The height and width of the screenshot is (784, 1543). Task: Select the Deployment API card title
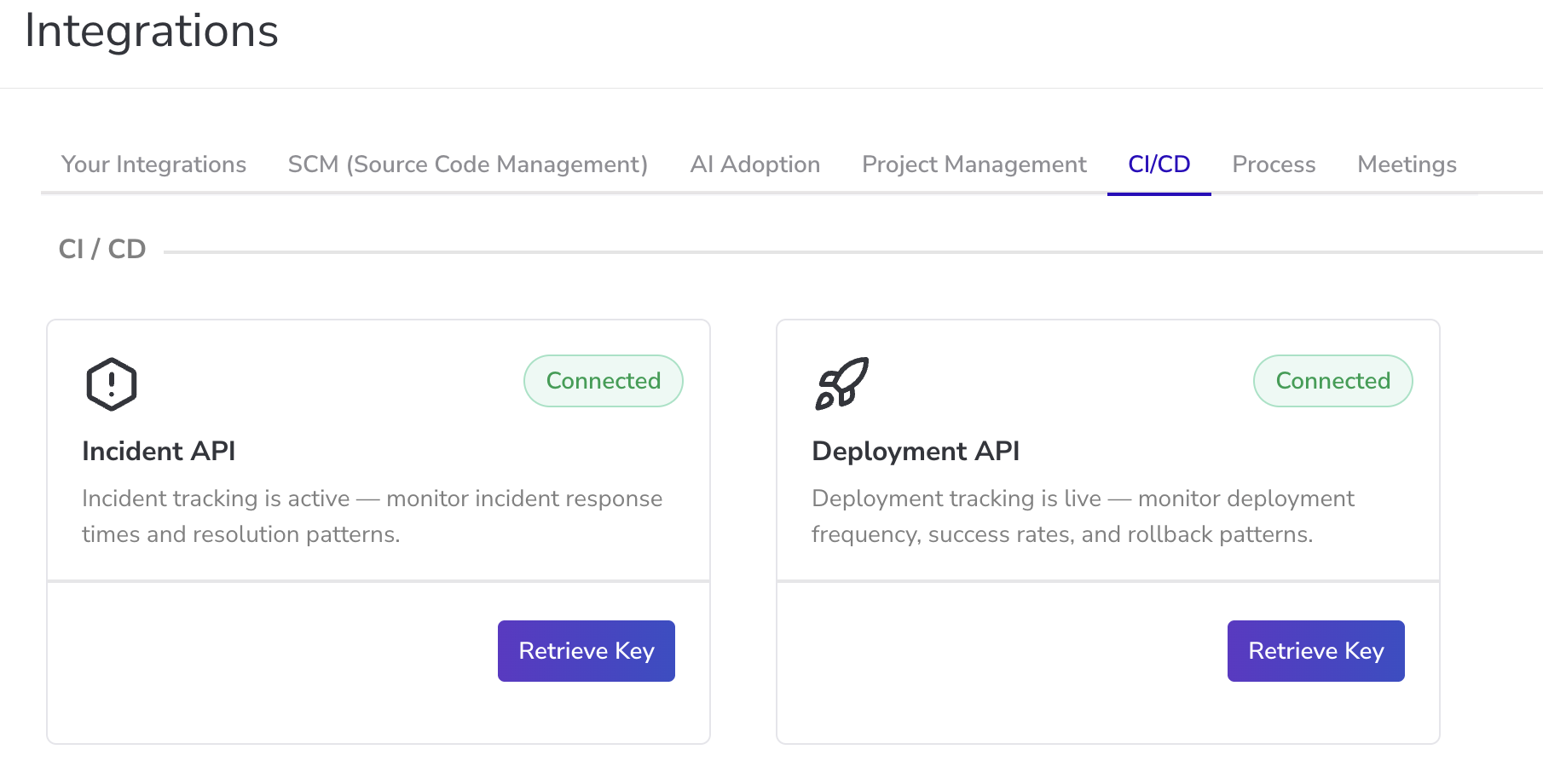click(915, 451)
